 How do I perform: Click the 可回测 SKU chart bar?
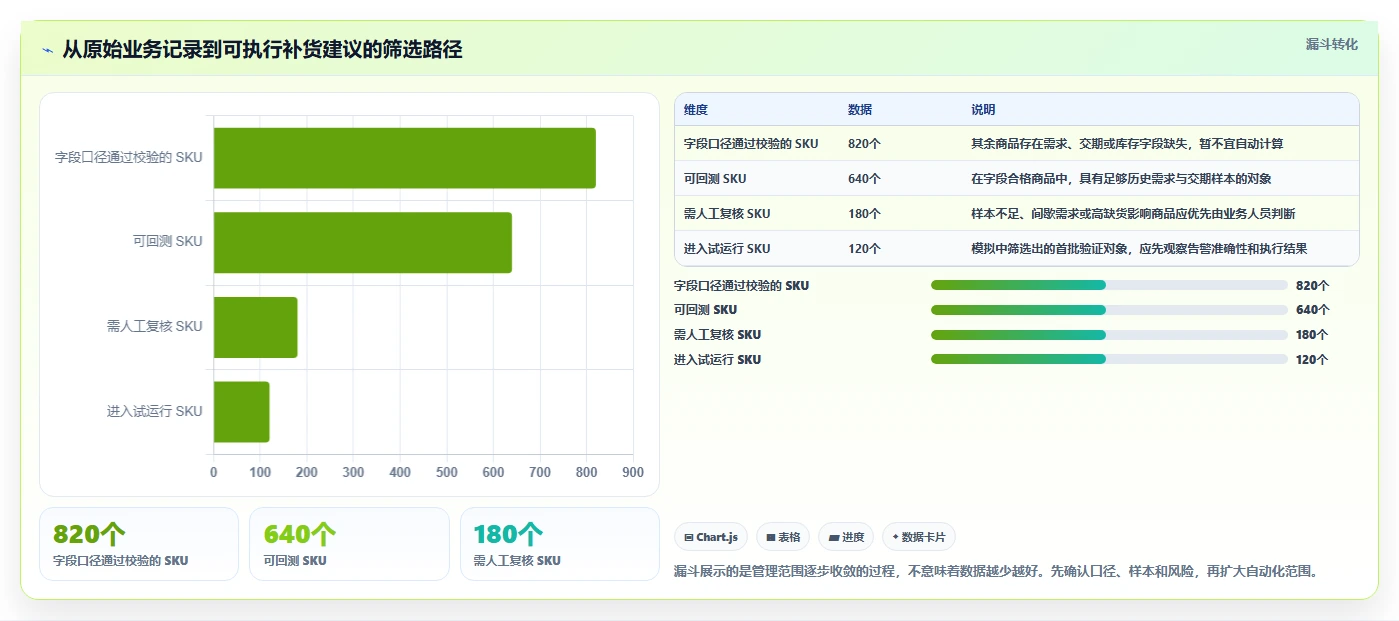coord(363,242)
